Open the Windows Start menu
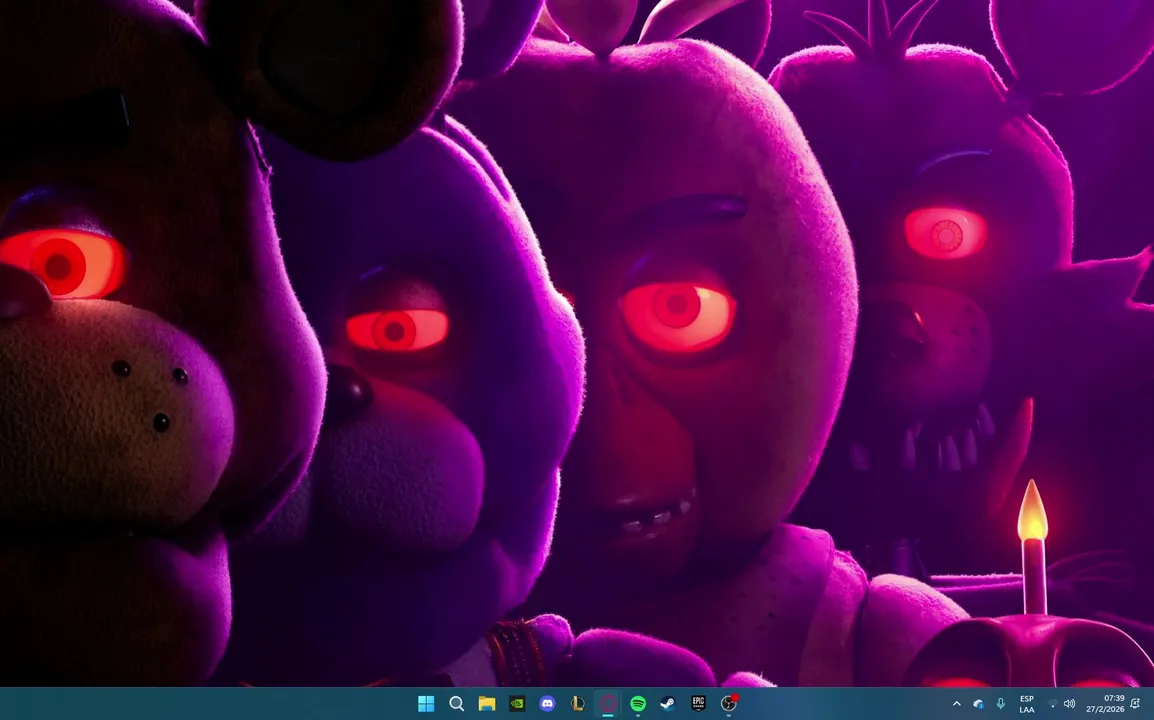Screen dimensions: 1154x720 tap(425, 704)
